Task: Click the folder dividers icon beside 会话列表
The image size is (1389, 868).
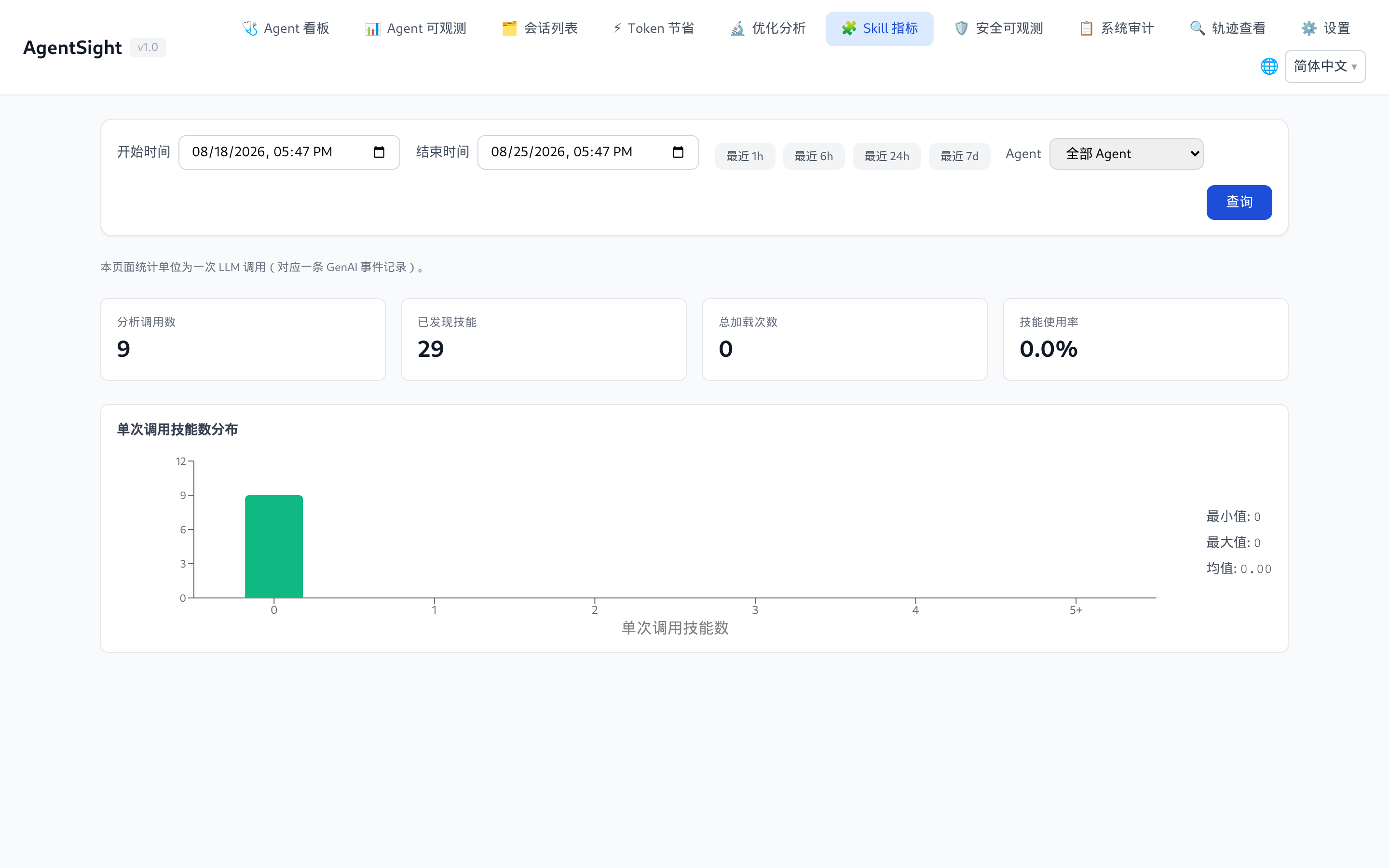Action: coord(509,28)
